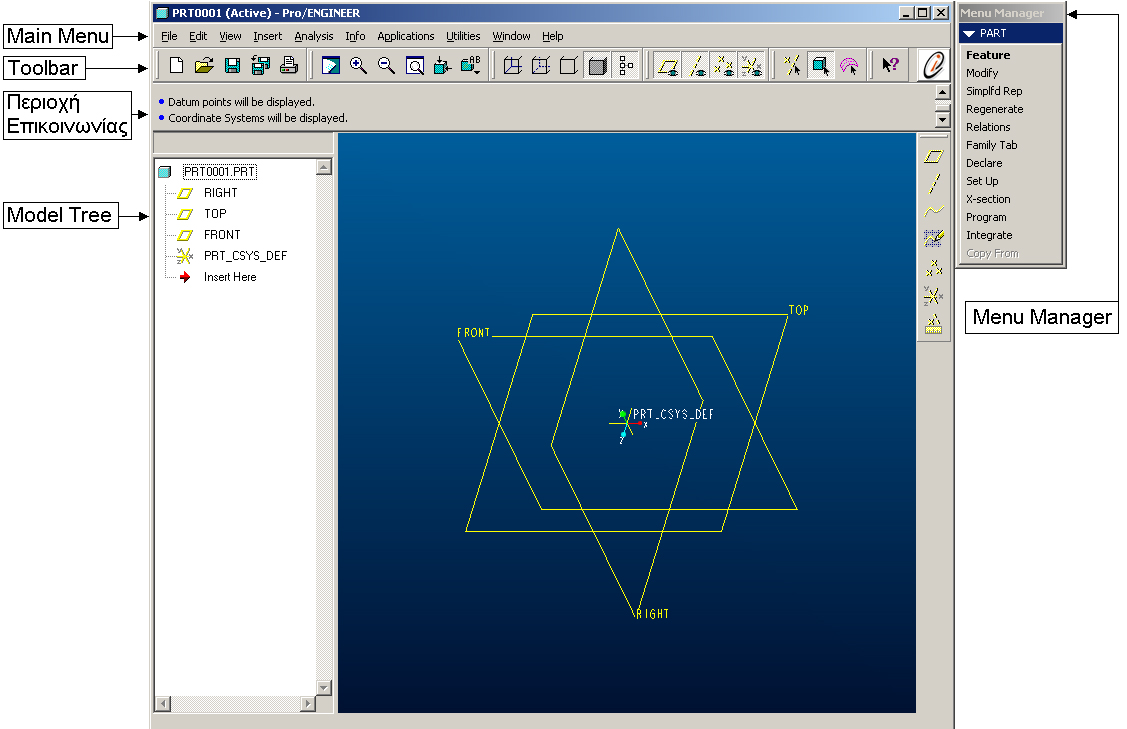Select the Analysis feature tool in right toolbar
Screen dimensions: 1127x729
point(934,325)
